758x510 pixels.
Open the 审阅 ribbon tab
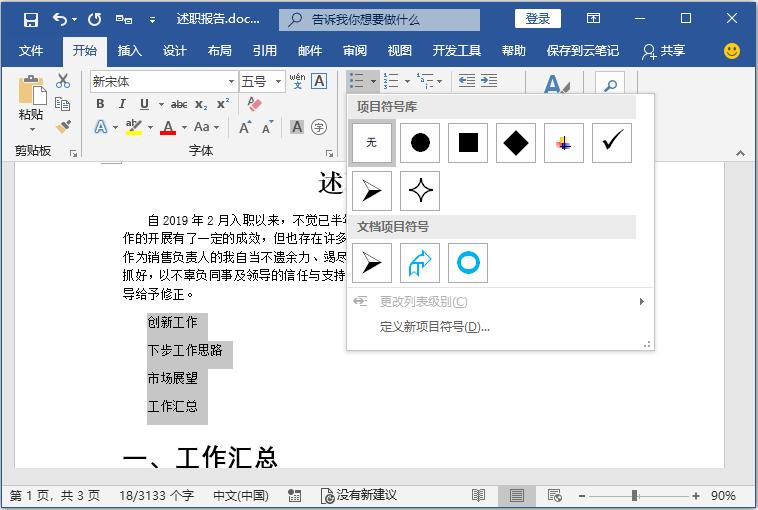pos(355,50)
